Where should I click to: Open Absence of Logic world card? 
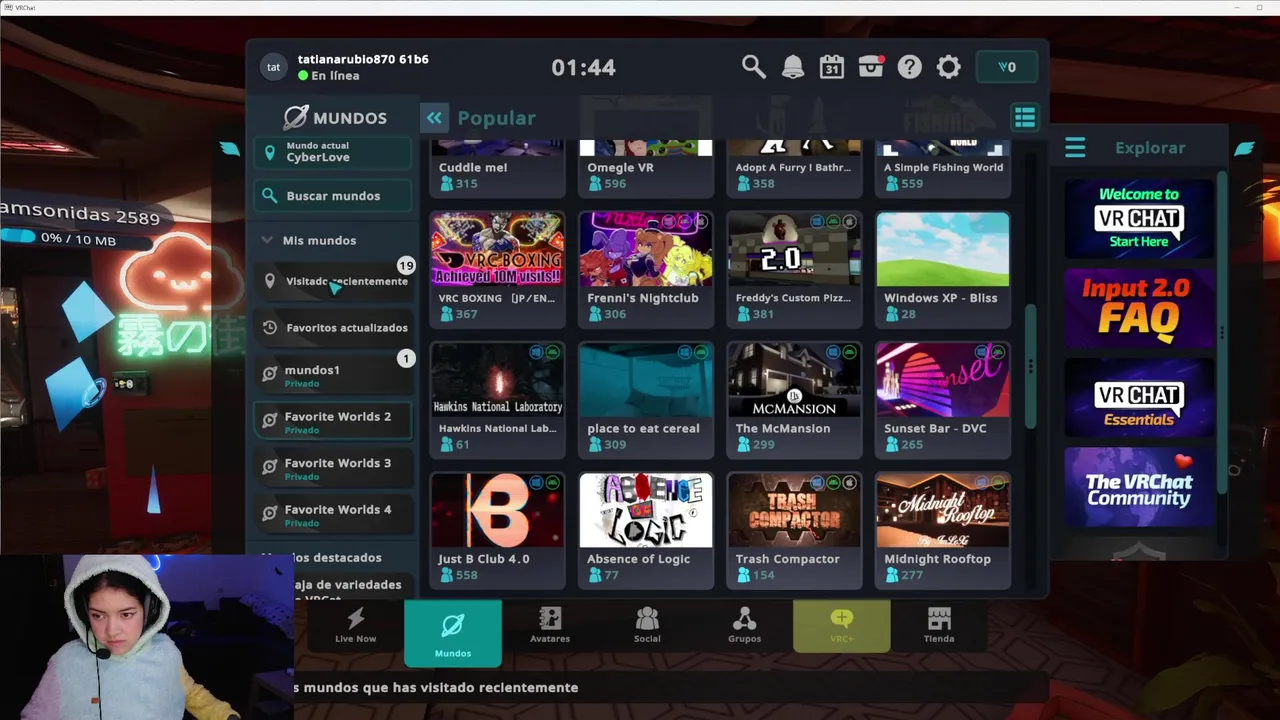(x=646, y=530)
